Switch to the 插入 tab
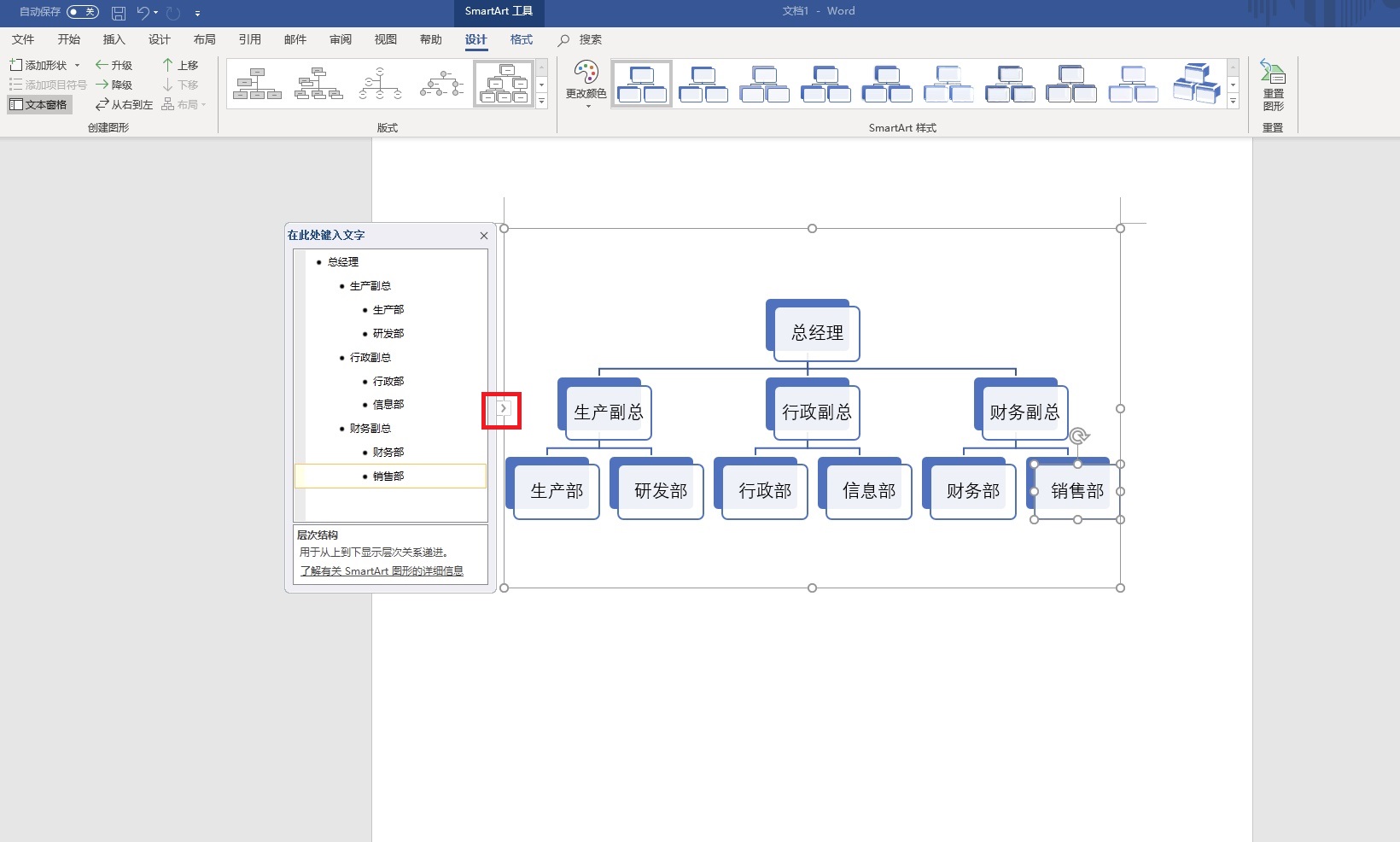The image size is (1400, 842). pyautogui.click(x=114, y=39)
